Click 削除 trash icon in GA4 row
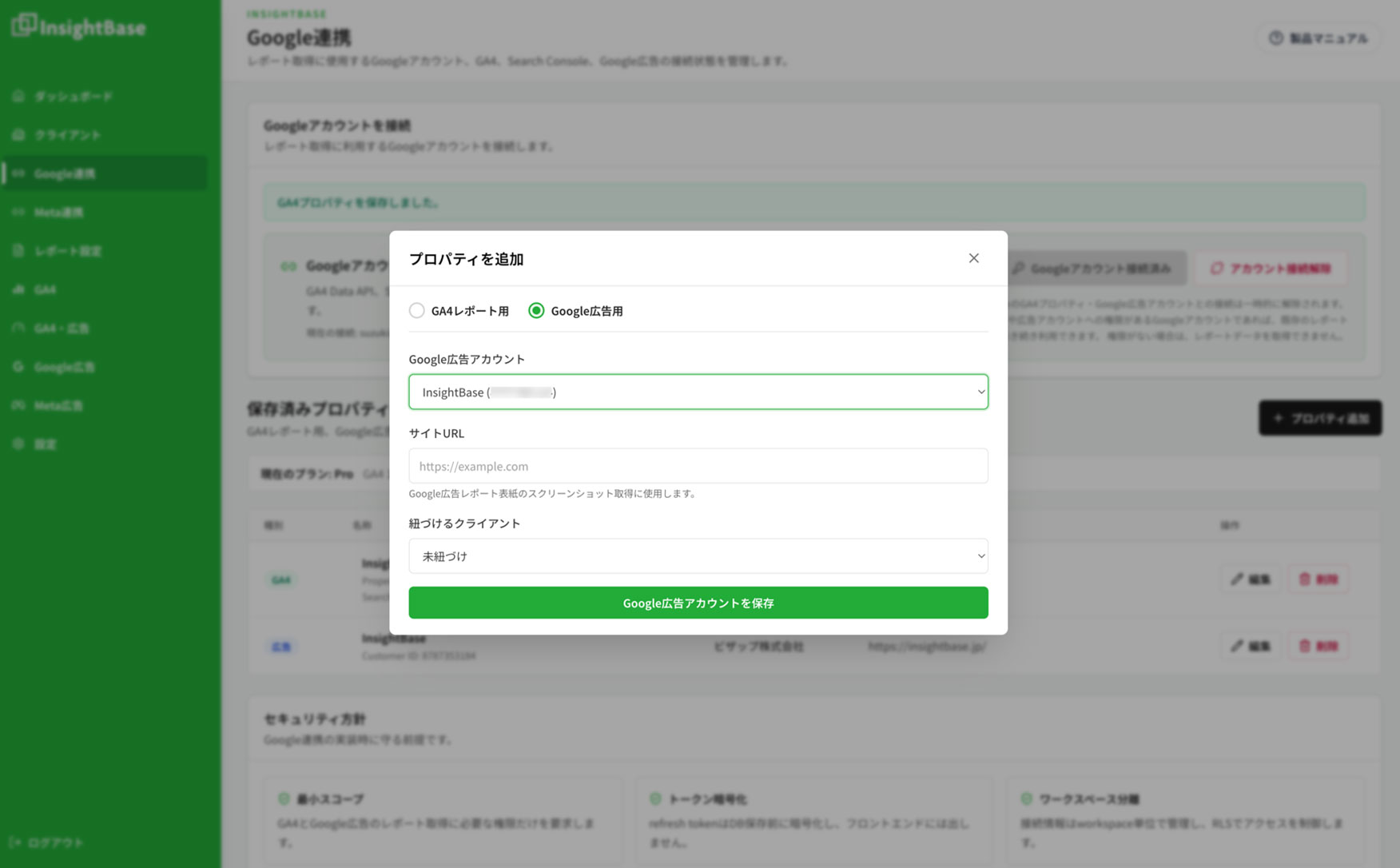The width and height of the screenshot is (1400, 868). [x=1305, y=579]
